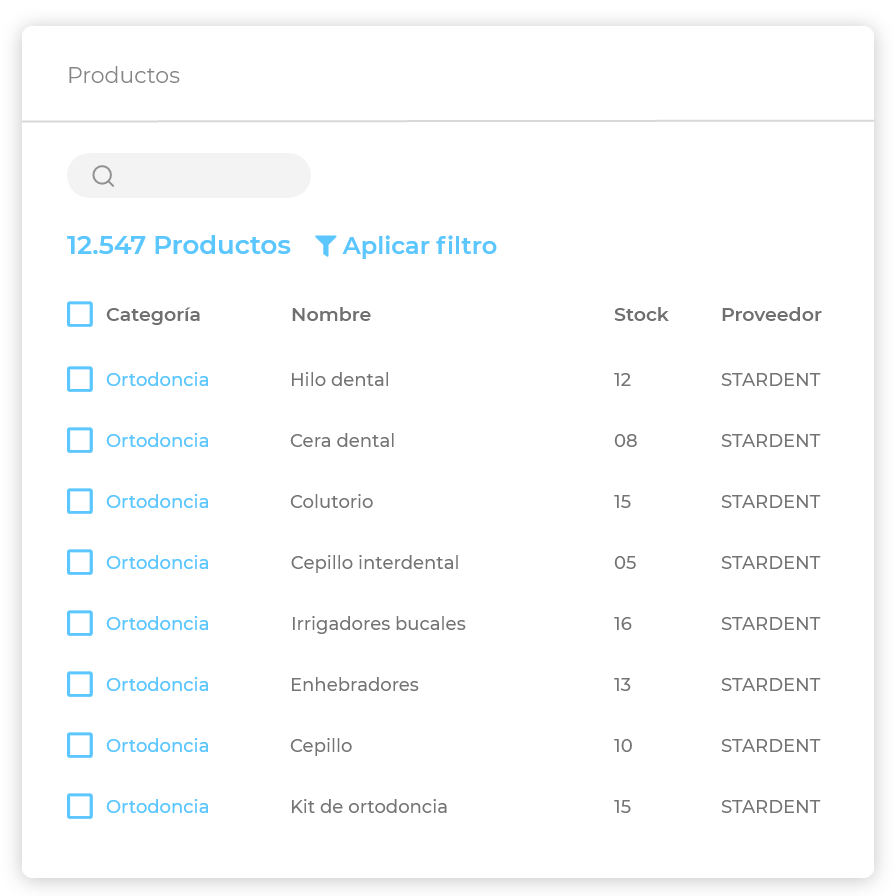
Task: Check the Cepillo interdental row checkbox
Action: 80,562
